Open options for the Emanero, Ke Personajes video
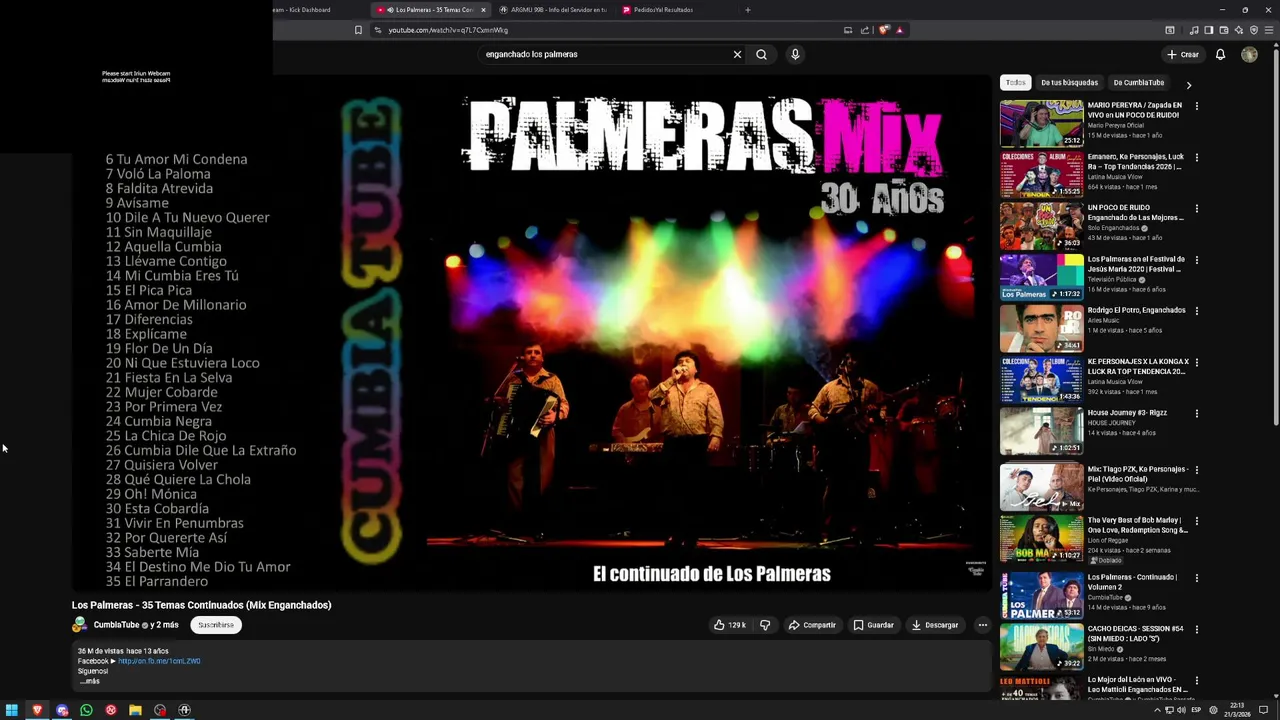Viewport: 1280px width, 720px height. 1196,157
